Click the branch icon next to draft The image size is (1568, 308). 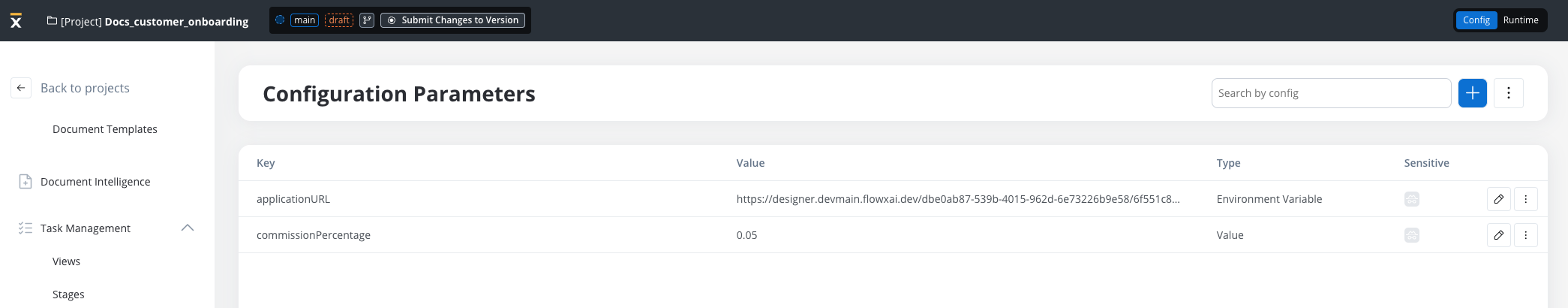pyautogui.click(x=367, y=20)
